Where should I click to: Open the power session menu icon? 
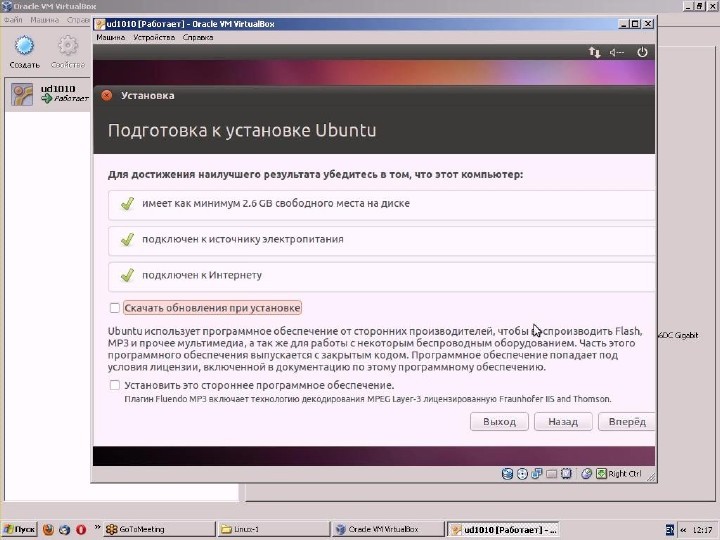pos(642,52)
